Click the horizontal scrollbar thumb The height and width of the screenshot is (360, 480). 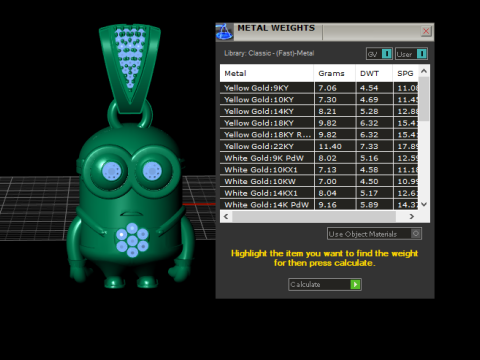coord(314,216)
